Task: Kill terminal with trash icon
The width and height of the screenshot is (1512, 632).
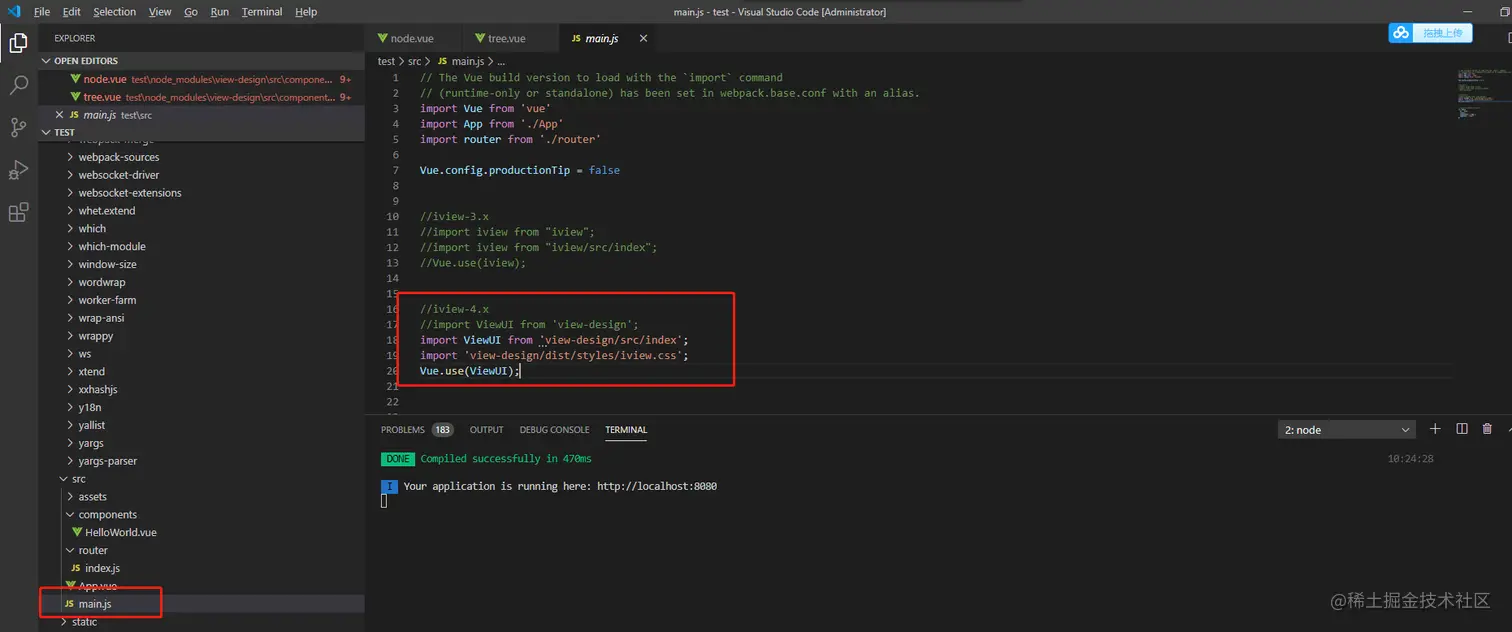Action: [1487, 429]
